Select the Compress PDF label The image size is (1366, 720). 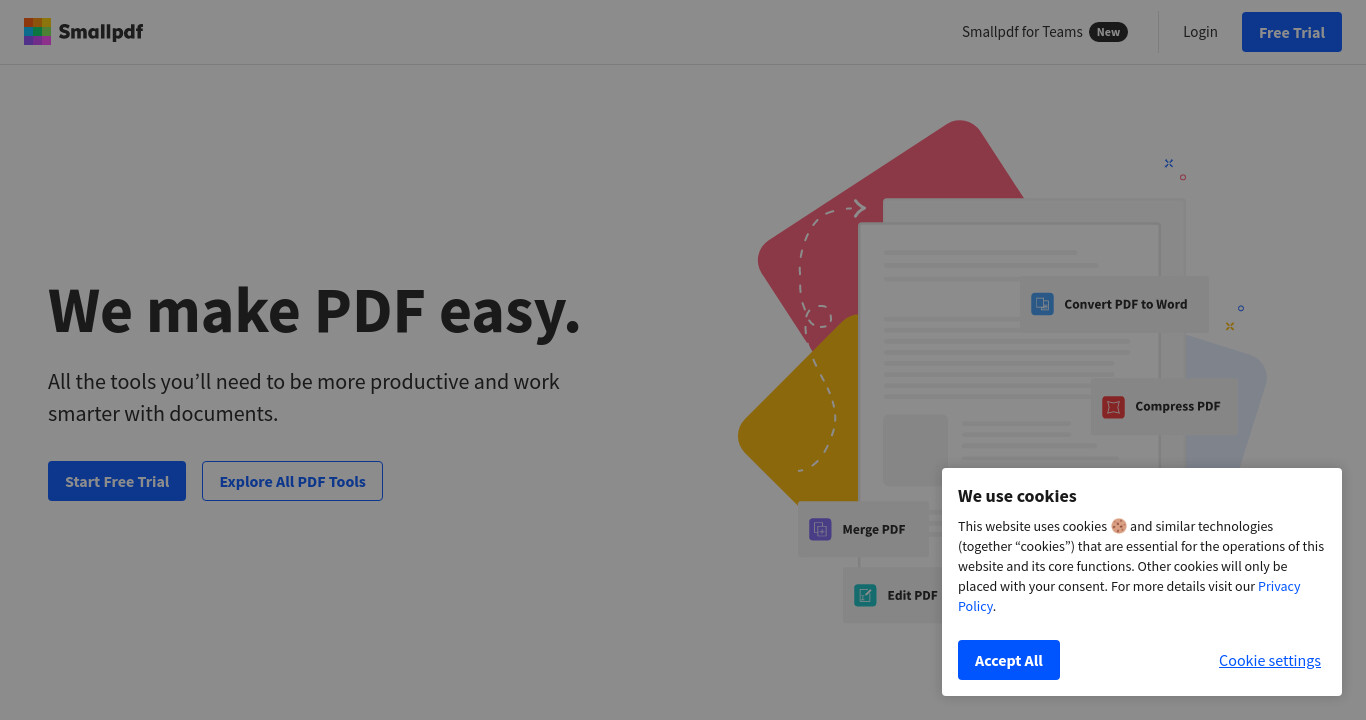(1178, 407)
